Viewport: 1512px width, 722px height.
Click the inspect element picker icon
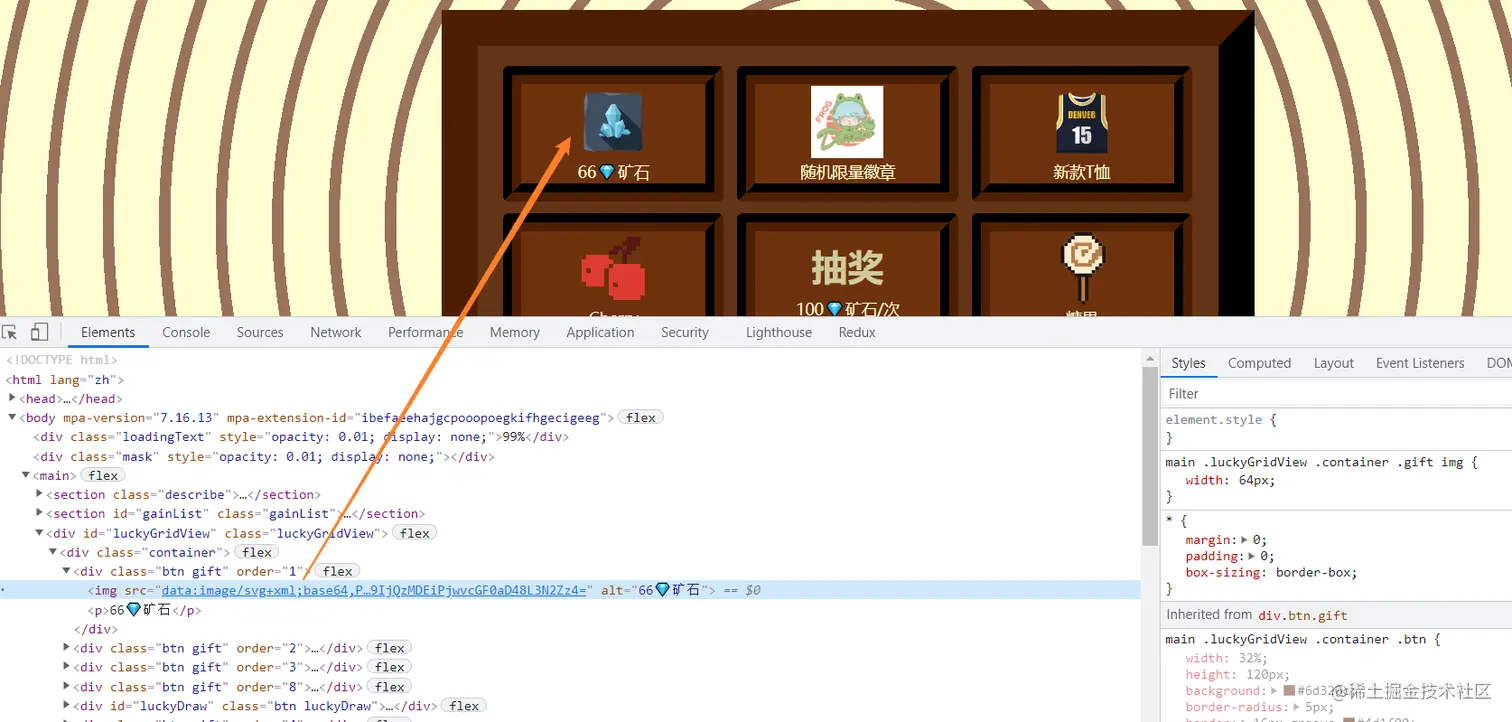coord(10,332)
